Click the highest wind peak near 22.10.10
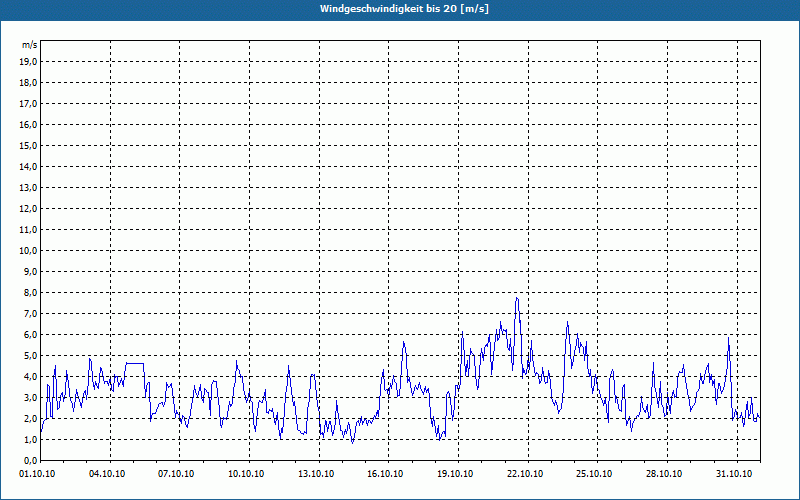The height and width of the screenshot is (500, 800). [517, 298]
